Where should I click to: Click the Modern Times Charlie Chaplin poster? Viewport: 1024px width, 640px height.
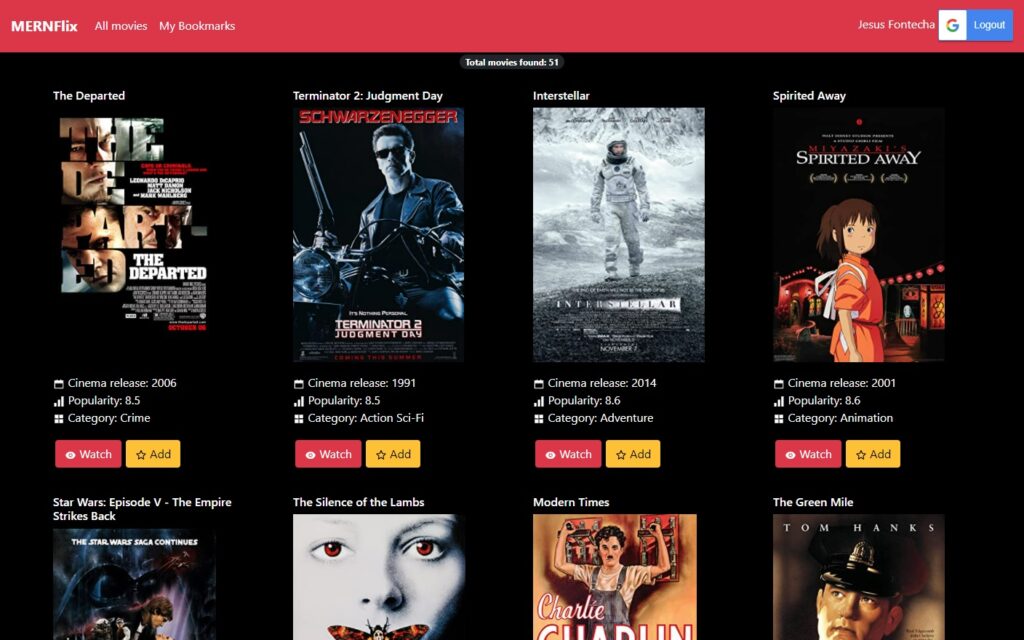pos(614,576)
